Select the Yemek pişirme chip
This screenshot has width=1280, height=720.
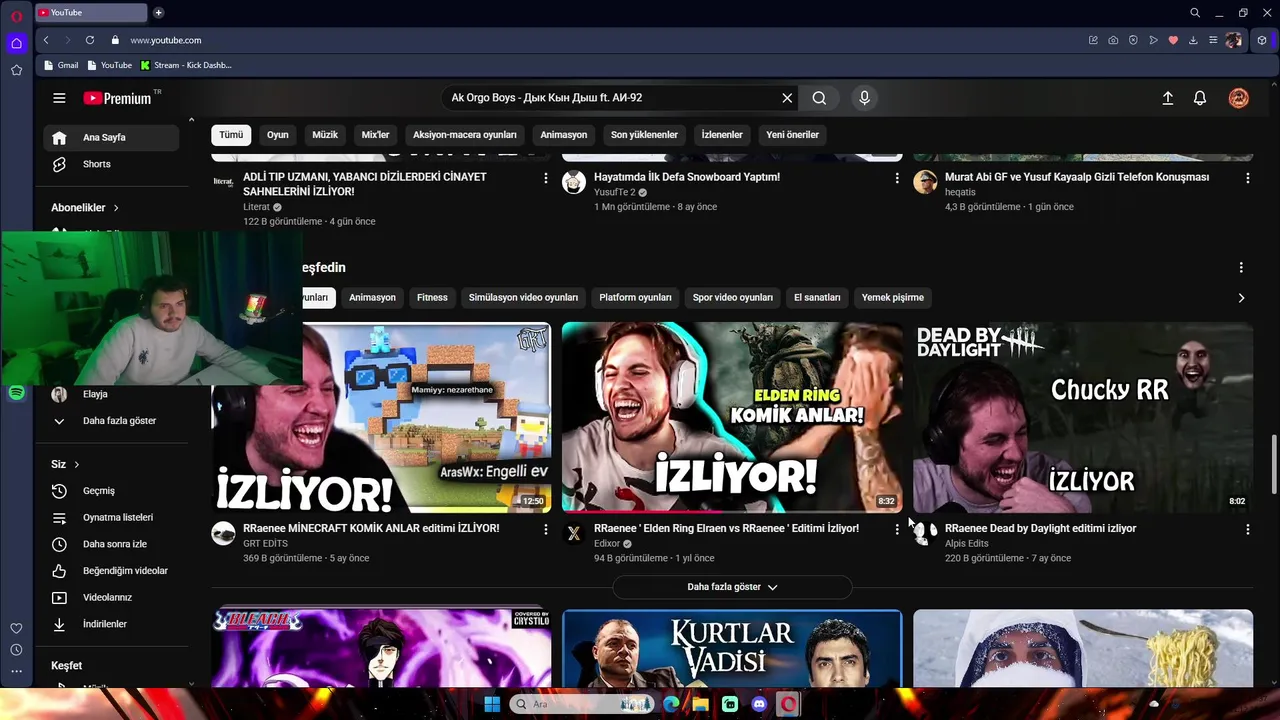[x=893, y=297]
